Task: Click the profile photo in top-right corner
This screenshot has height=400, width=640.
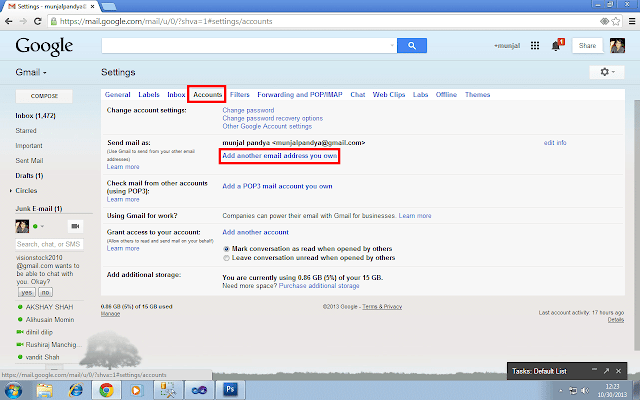Action: pyautogui.click(x=617, y=46)
